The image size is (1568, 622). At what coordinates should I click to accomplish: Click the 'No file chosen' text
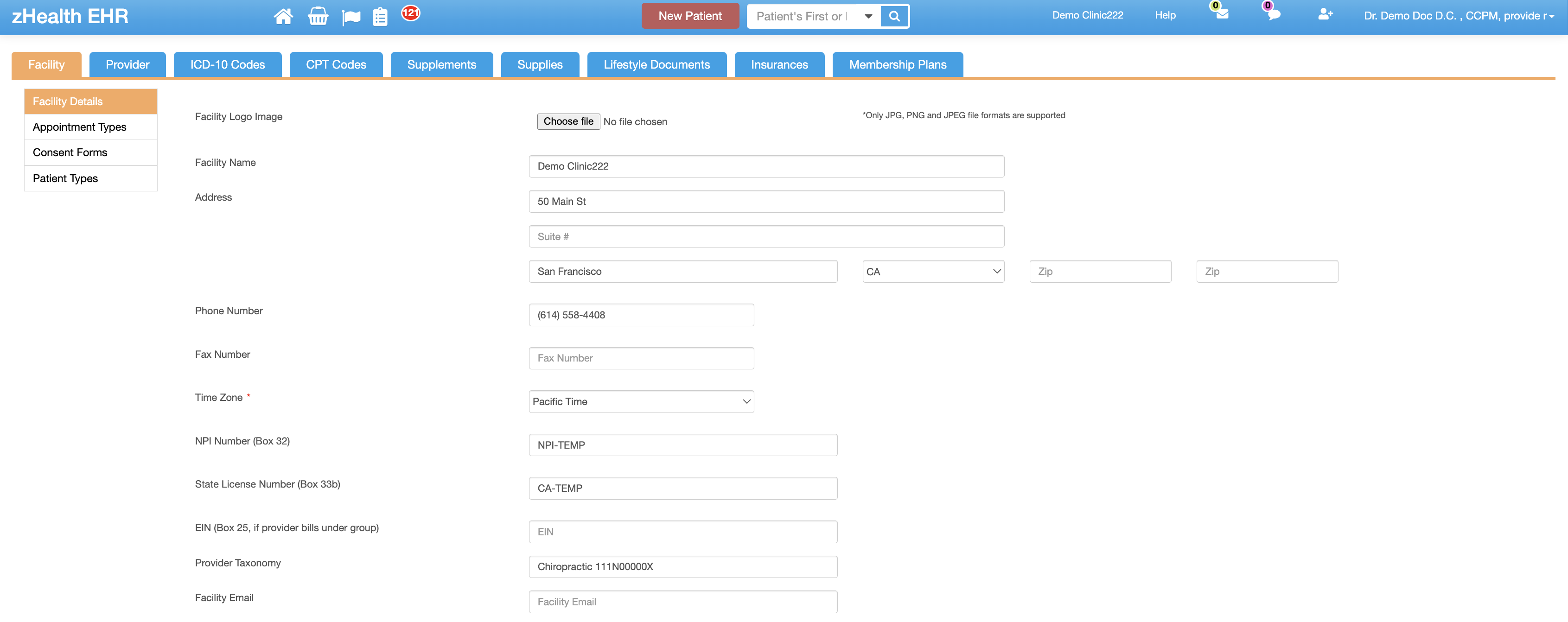[x=635, y=122]
